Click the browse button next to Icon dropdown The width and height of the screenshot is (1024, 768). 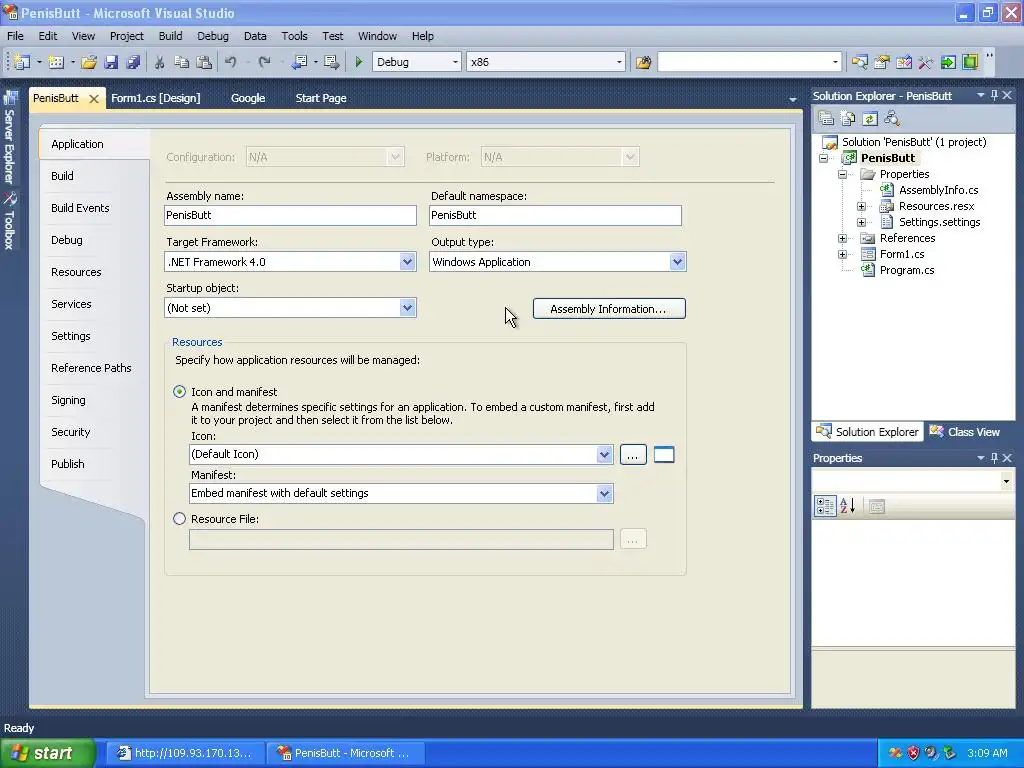[x=633, y=455]
